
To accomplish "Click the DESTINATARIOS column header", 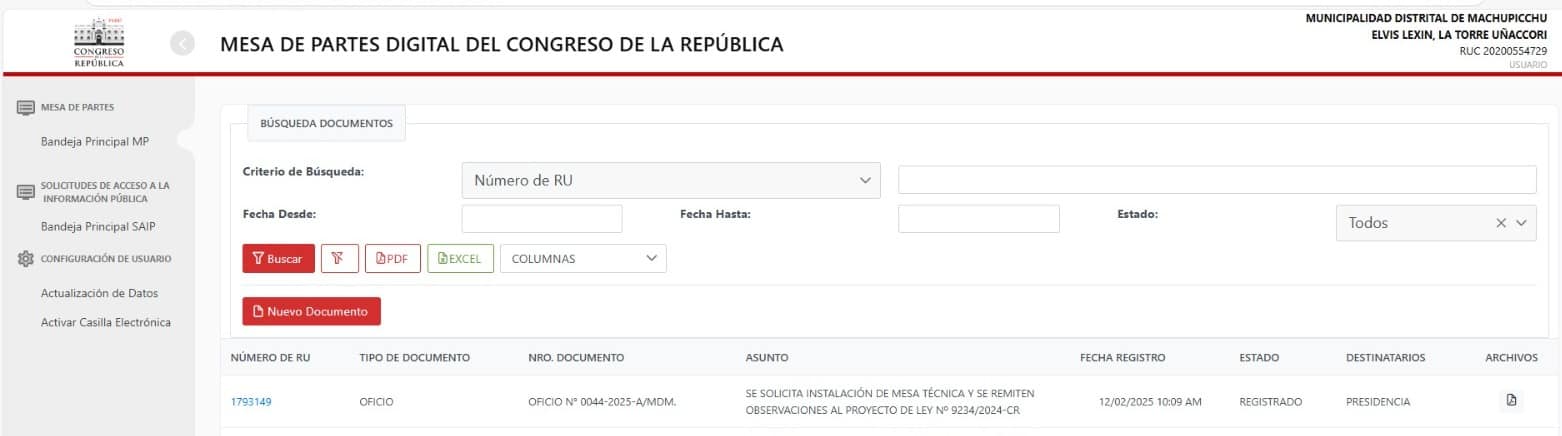I will tap(1386, 357).
